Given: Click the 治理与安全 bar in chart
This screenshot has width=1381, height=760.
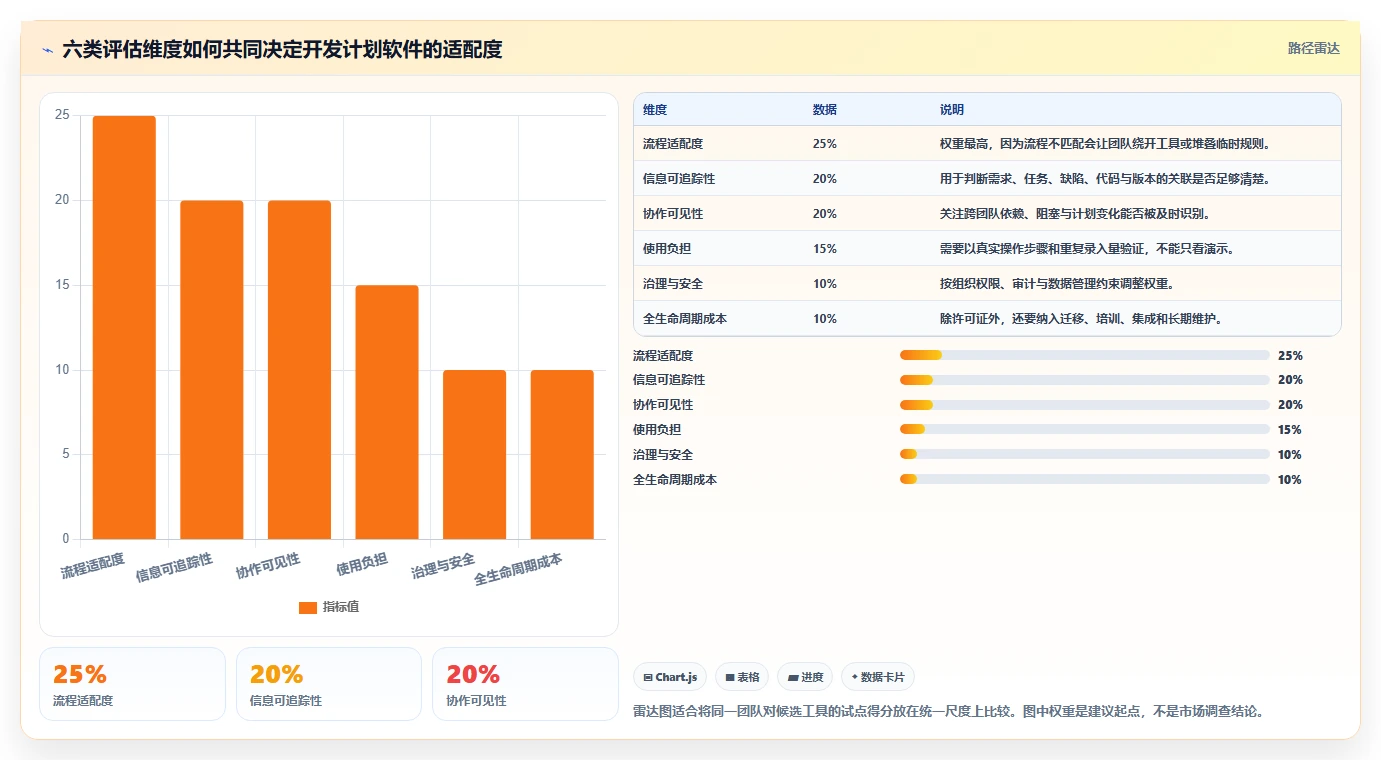Looking at the screenshot, I should click(x=474, y=454).
